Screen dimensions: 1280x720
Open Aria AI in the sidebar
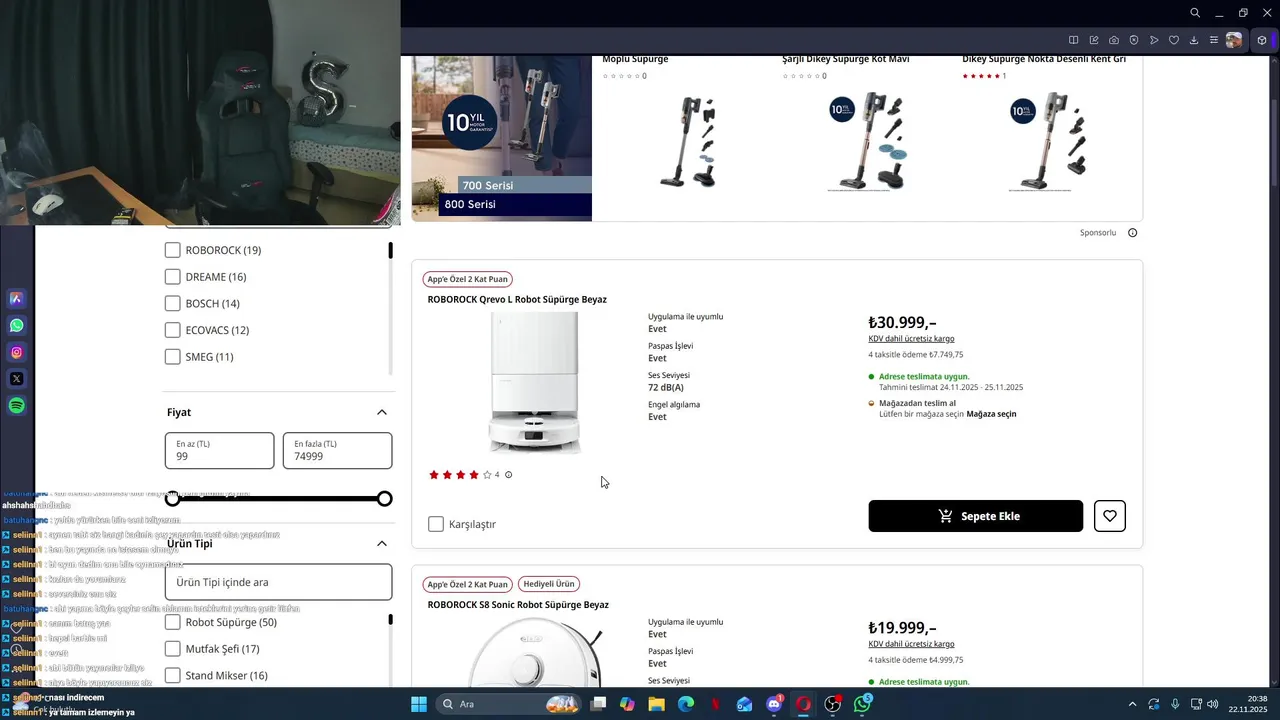pos(17,298)
